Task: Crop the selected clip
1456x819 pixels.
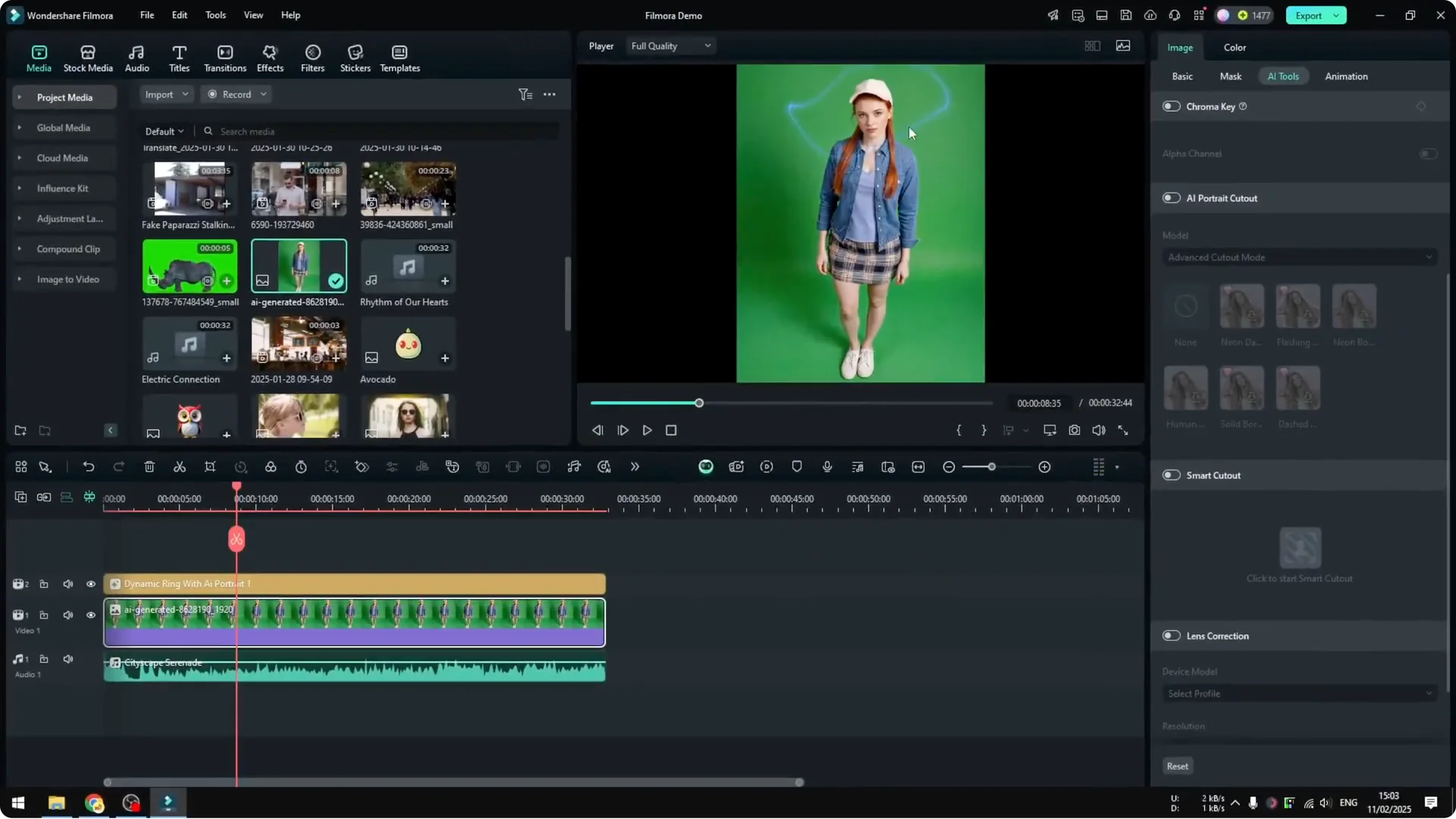Action: click(x=210, y=466)
